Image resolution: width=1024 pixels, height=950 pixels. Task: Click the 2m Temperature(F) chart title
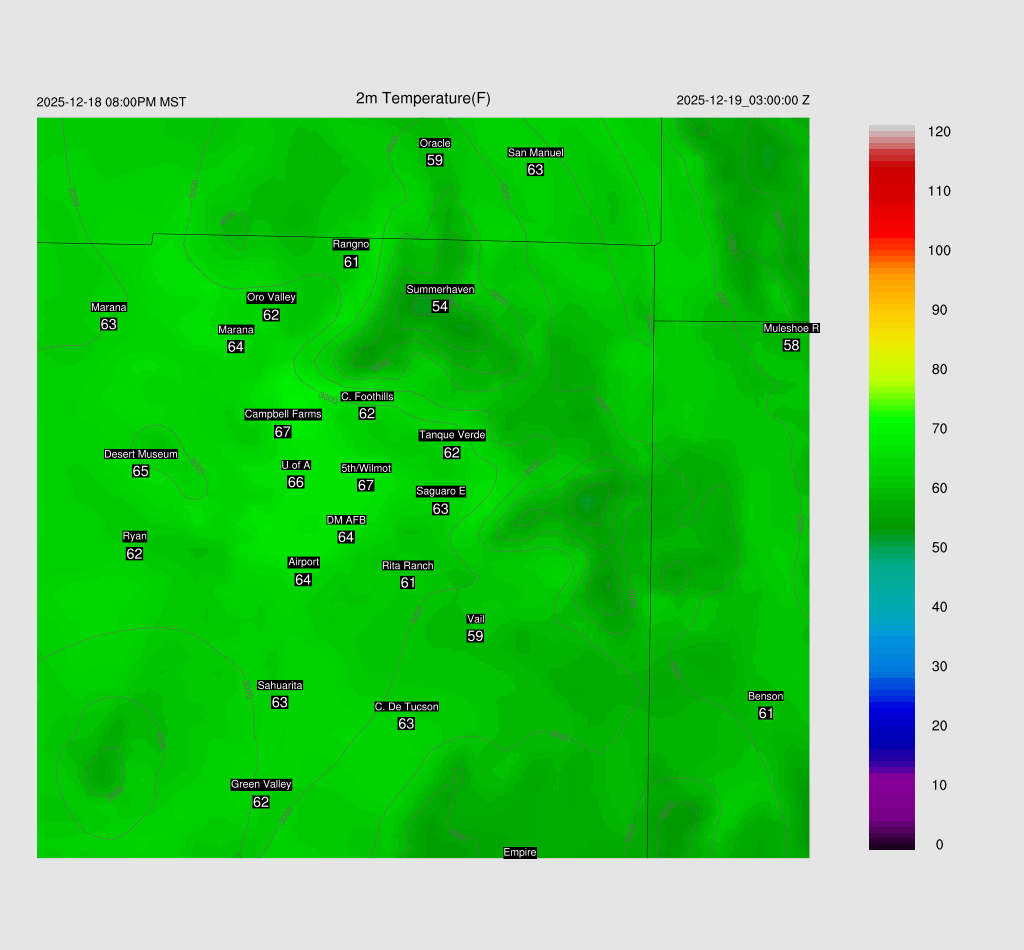tap(423, 98)
